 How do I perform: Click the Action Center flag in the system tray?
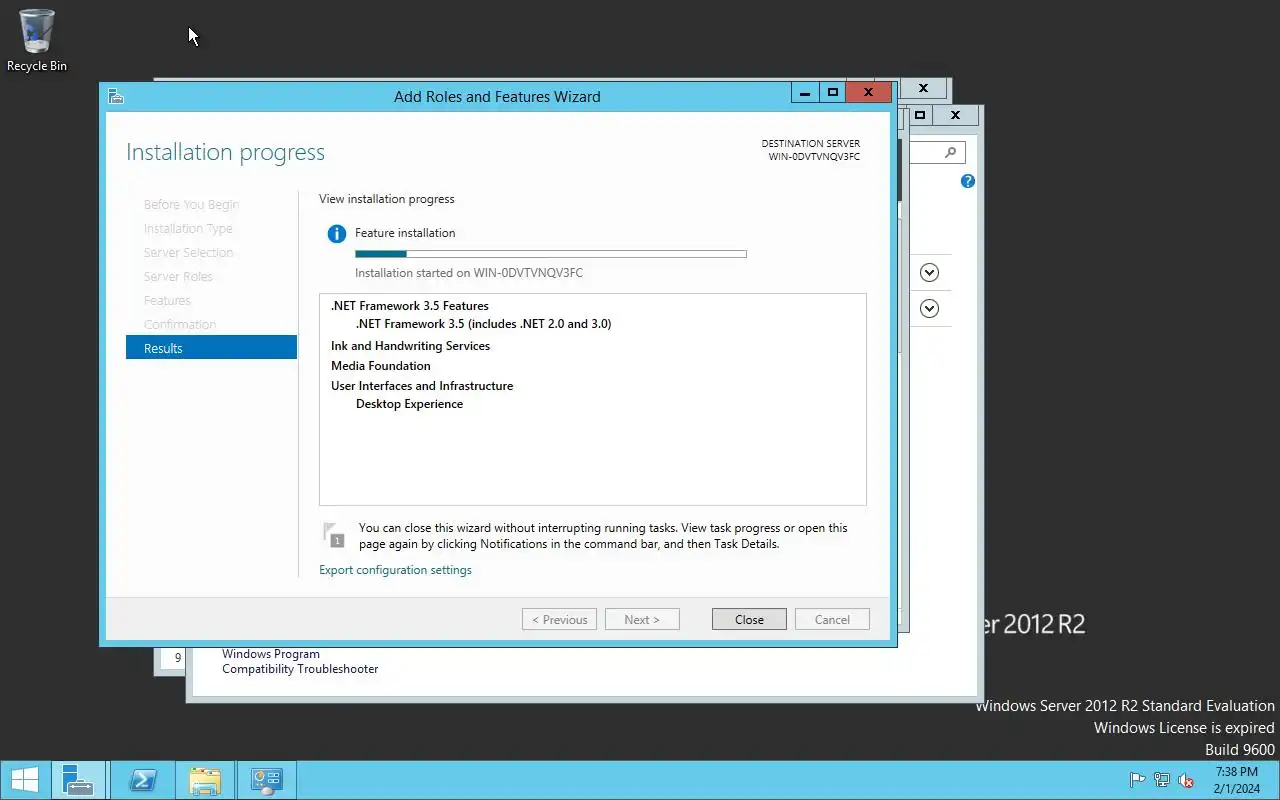coord(1137,780)
